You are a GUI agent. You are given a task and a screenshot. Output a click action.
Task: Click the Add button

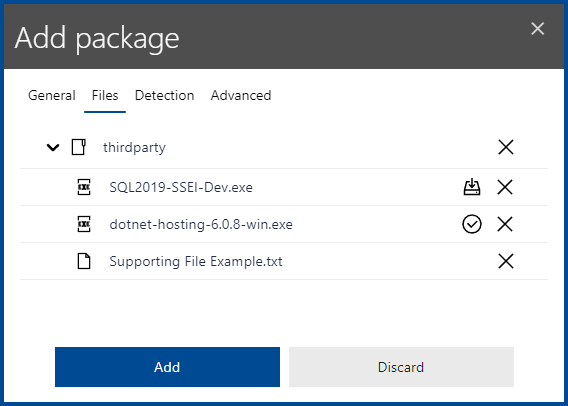click(x=167, y=367)
